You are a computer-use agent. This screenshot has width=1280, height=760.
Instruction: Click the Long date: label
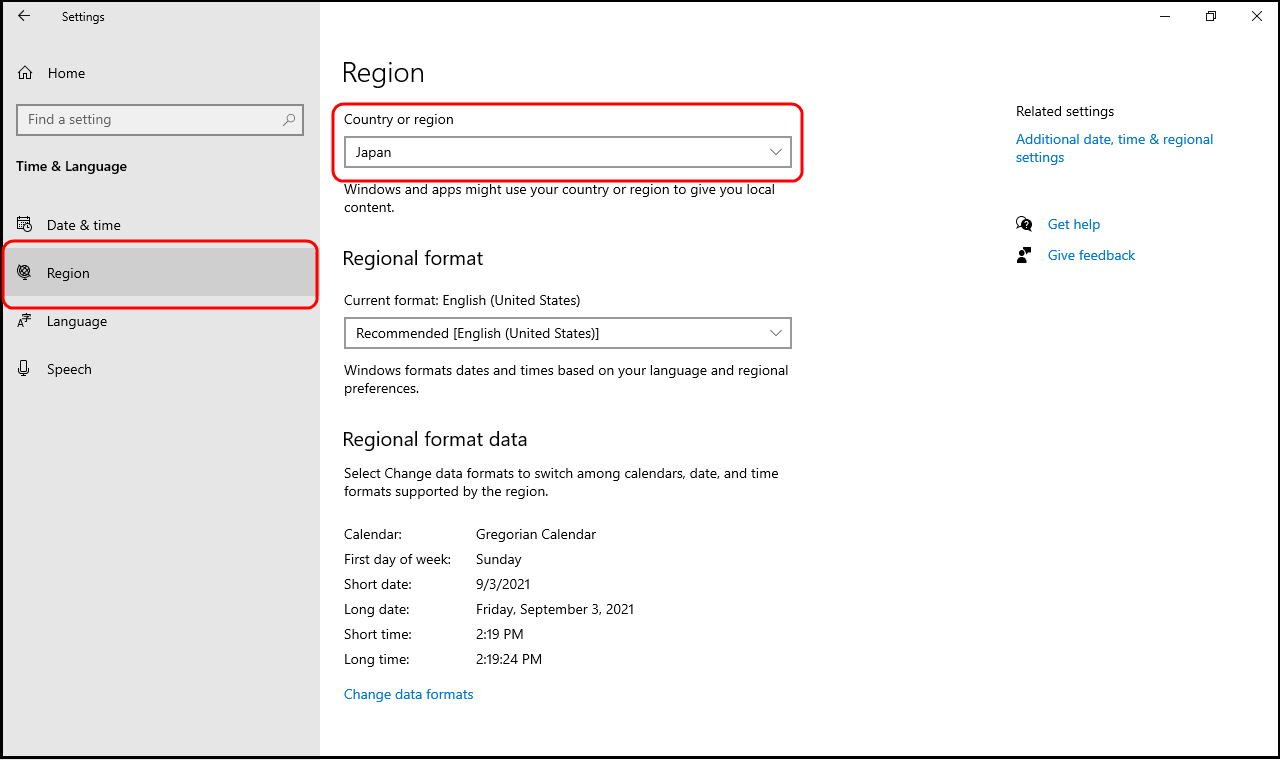tap(377, 609)
